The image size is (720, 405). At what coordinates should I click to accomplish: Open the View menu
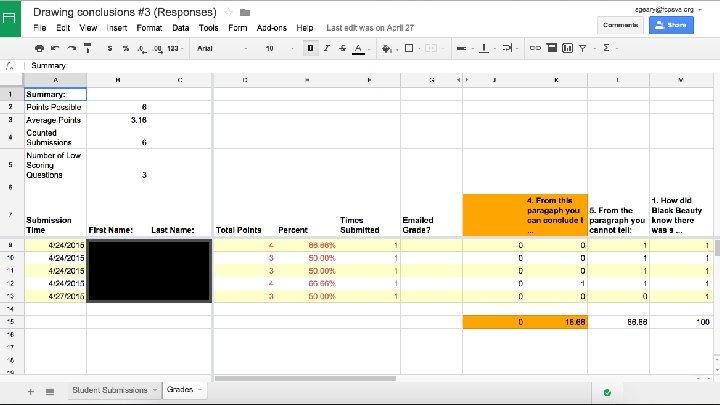(x=88, y=28)
